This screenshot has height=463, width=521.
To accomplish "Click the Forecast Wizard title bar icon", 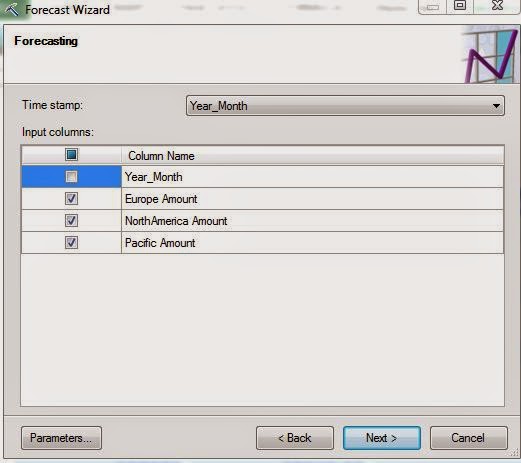I will click(x=12, y=9).
